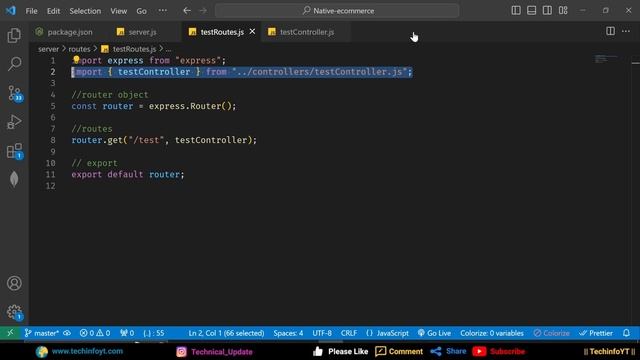Open the Run and Debug view

tap(14, 122)
